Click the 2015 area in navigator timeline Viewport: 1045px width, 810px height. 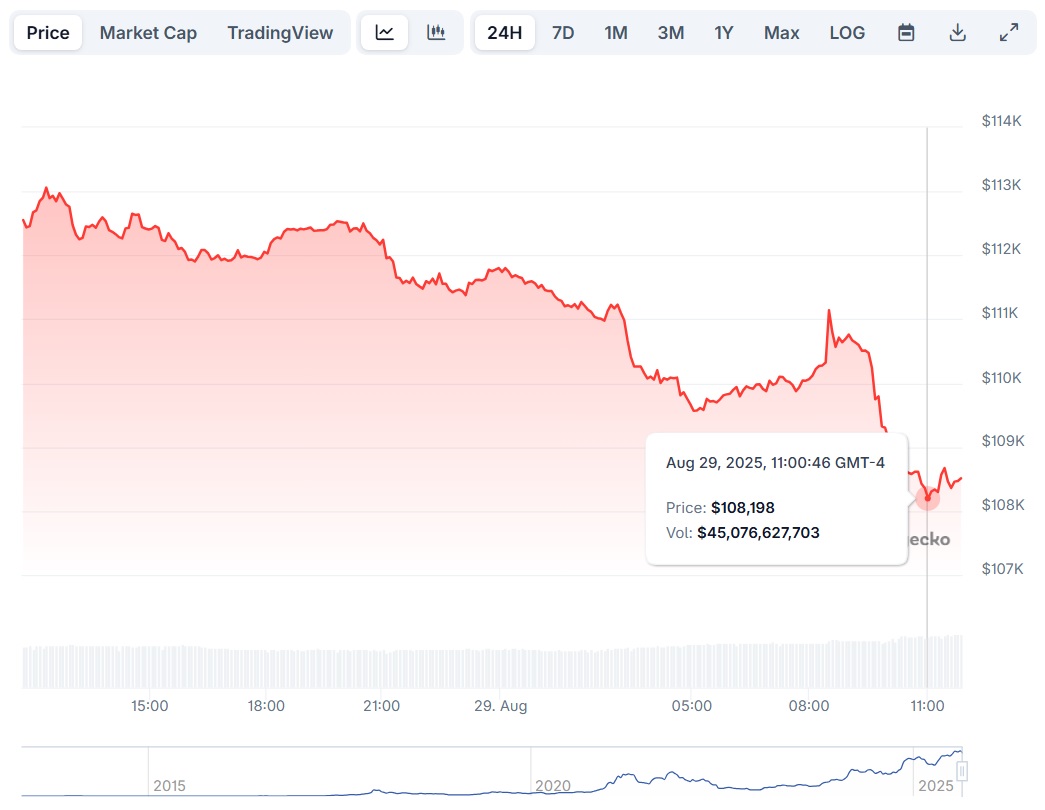170,783
